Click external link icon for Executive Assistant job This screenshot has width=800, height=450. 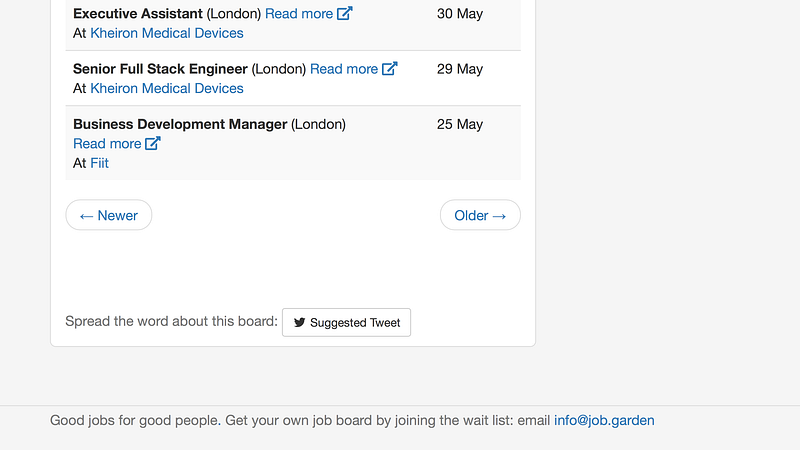pos(344,13)
